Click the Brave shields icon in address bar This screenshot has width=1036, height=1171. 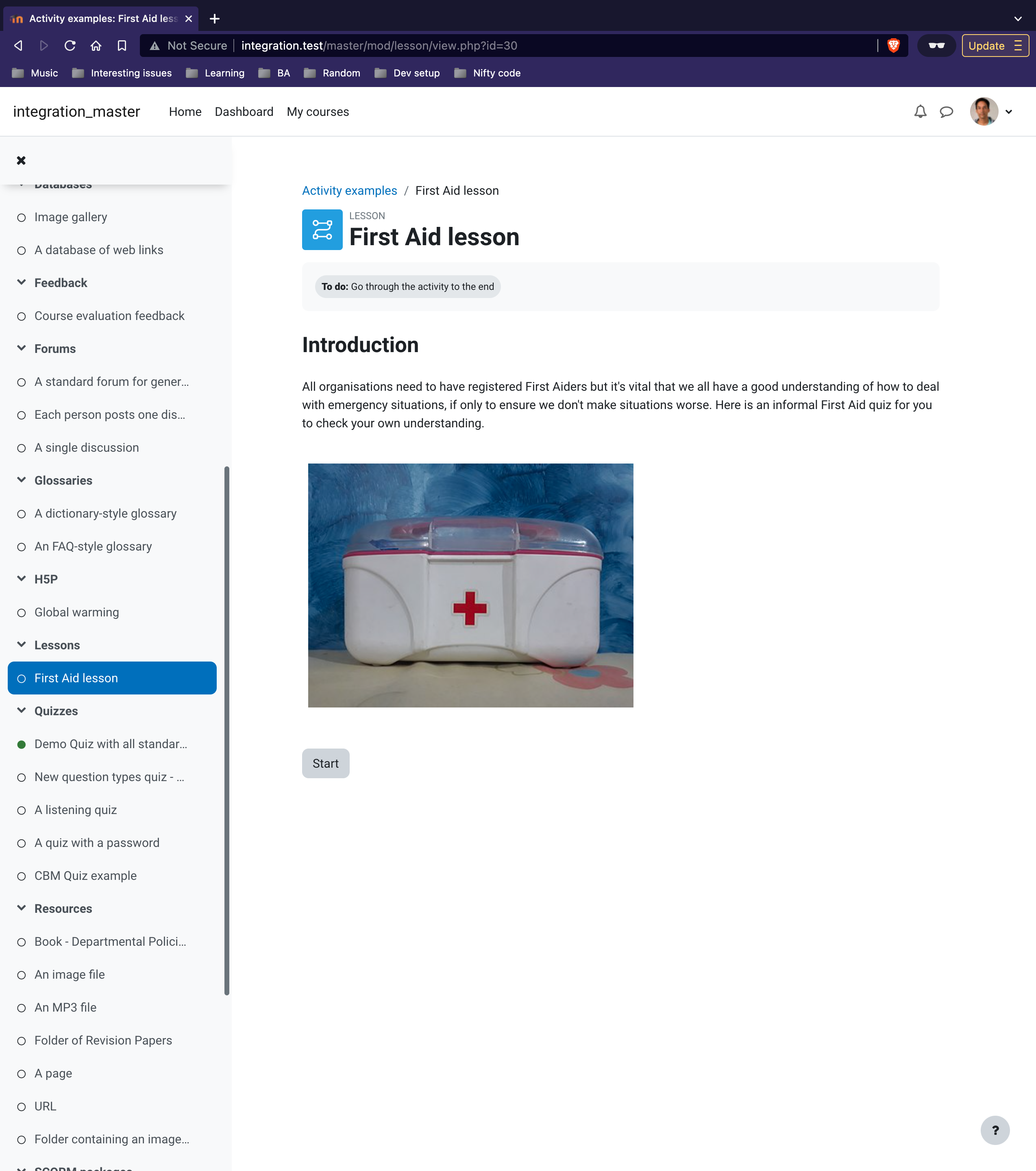point(893,45)
